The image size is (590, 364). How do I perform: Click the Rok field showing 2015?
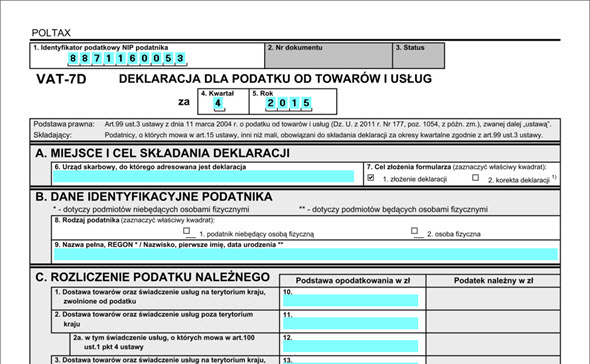point(289,103)
